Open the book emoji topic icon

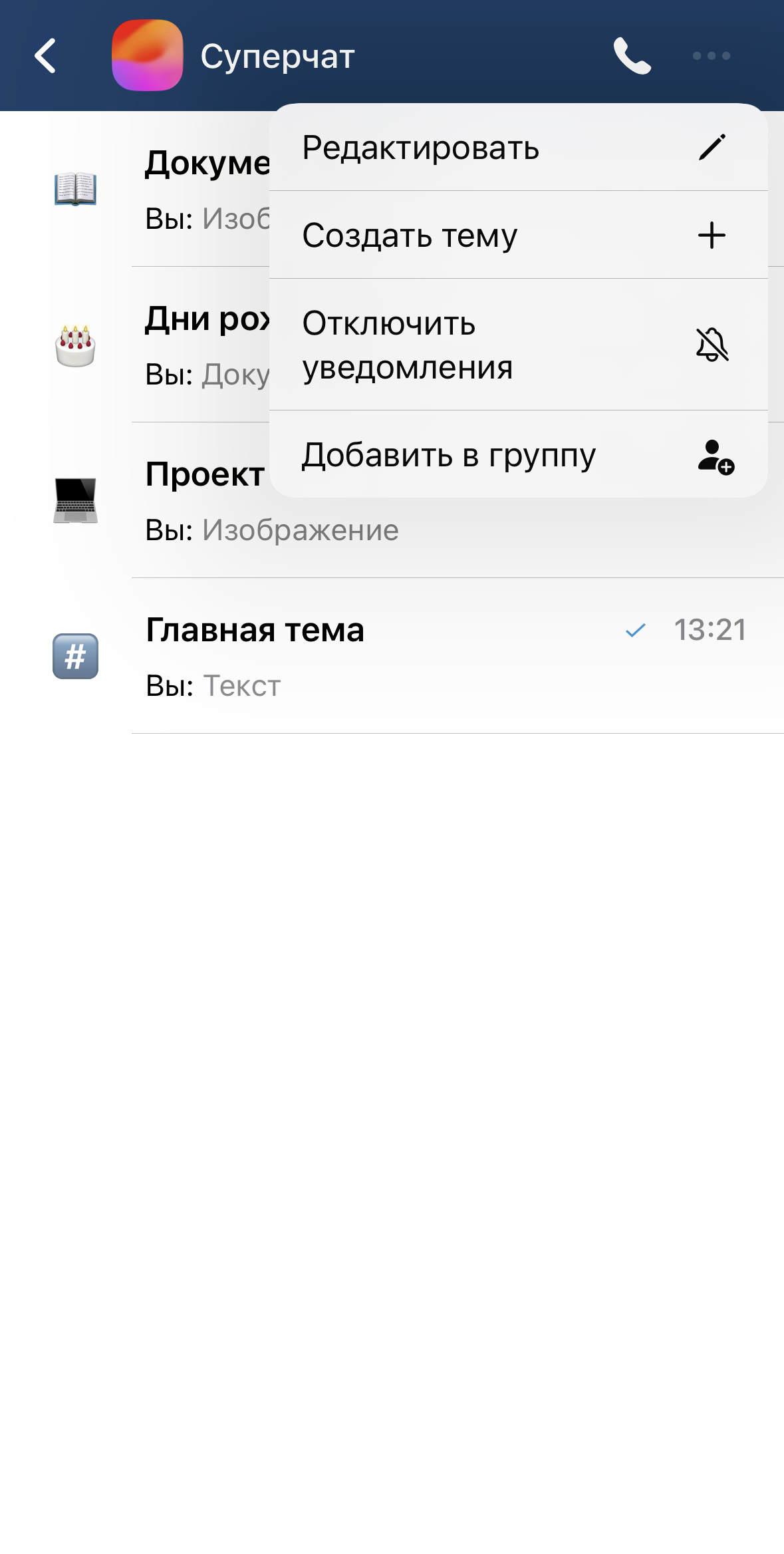click(75, 189)
